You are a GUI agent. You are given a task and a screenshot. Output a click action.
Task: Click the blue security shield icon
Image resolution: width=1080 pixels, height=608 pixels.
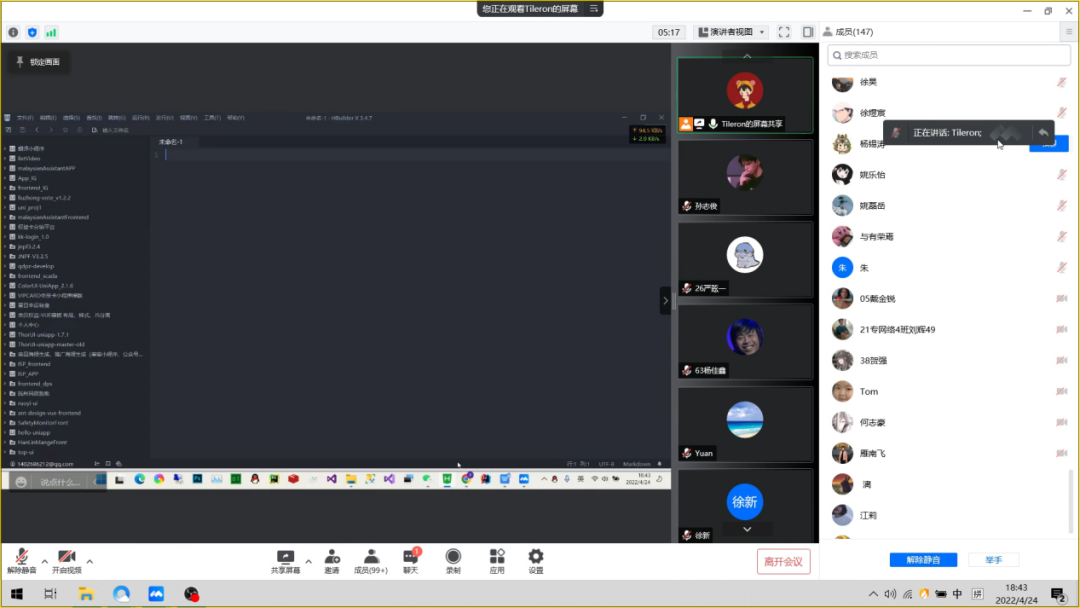32,32
